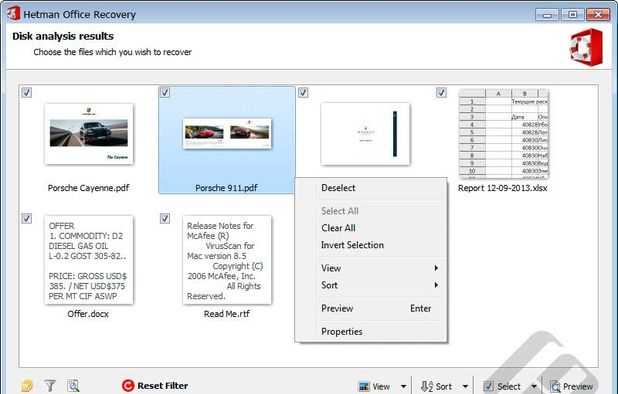Image resolution: width=618 pixels, height=394 pixels.
Task: Click the file name Report 12-09-2013.xlsx
Action: [503, 188]
